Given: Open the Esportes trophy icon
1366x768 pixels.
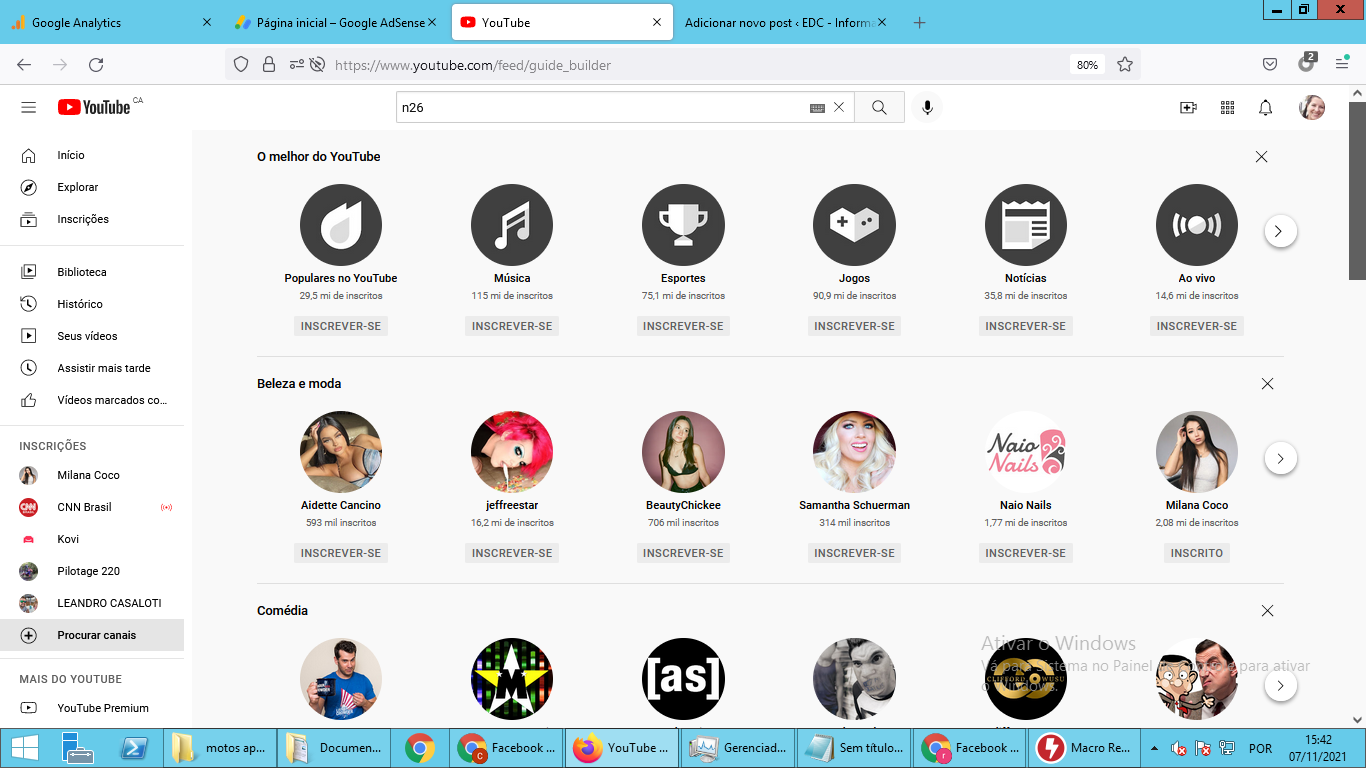Looking at the screenshot, I should 683,225.
